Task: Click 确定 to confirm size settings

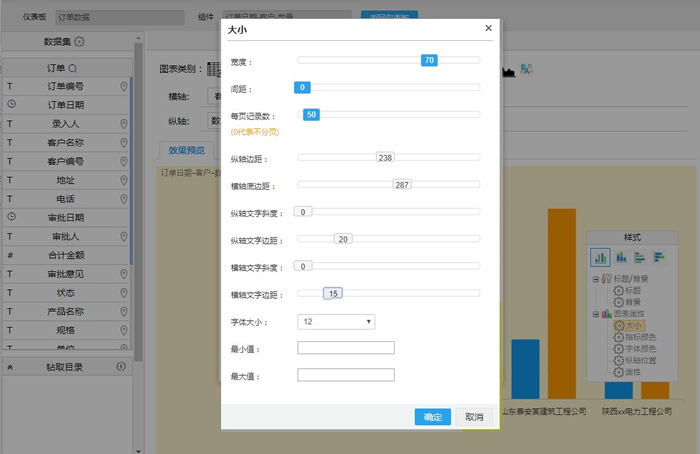Action: coord(433,417)
